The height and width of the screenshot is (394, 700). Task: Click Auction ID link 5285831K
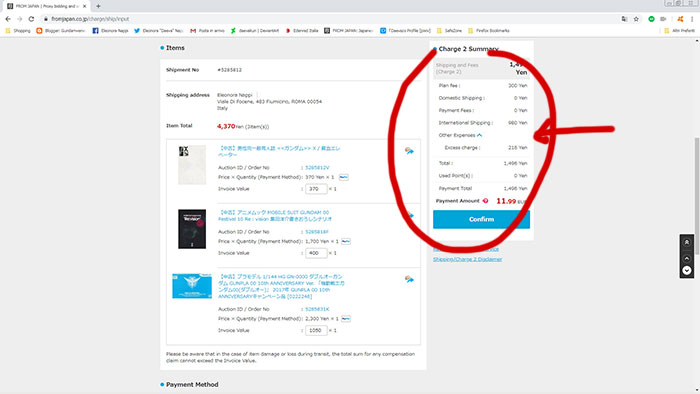pos(317,309)
